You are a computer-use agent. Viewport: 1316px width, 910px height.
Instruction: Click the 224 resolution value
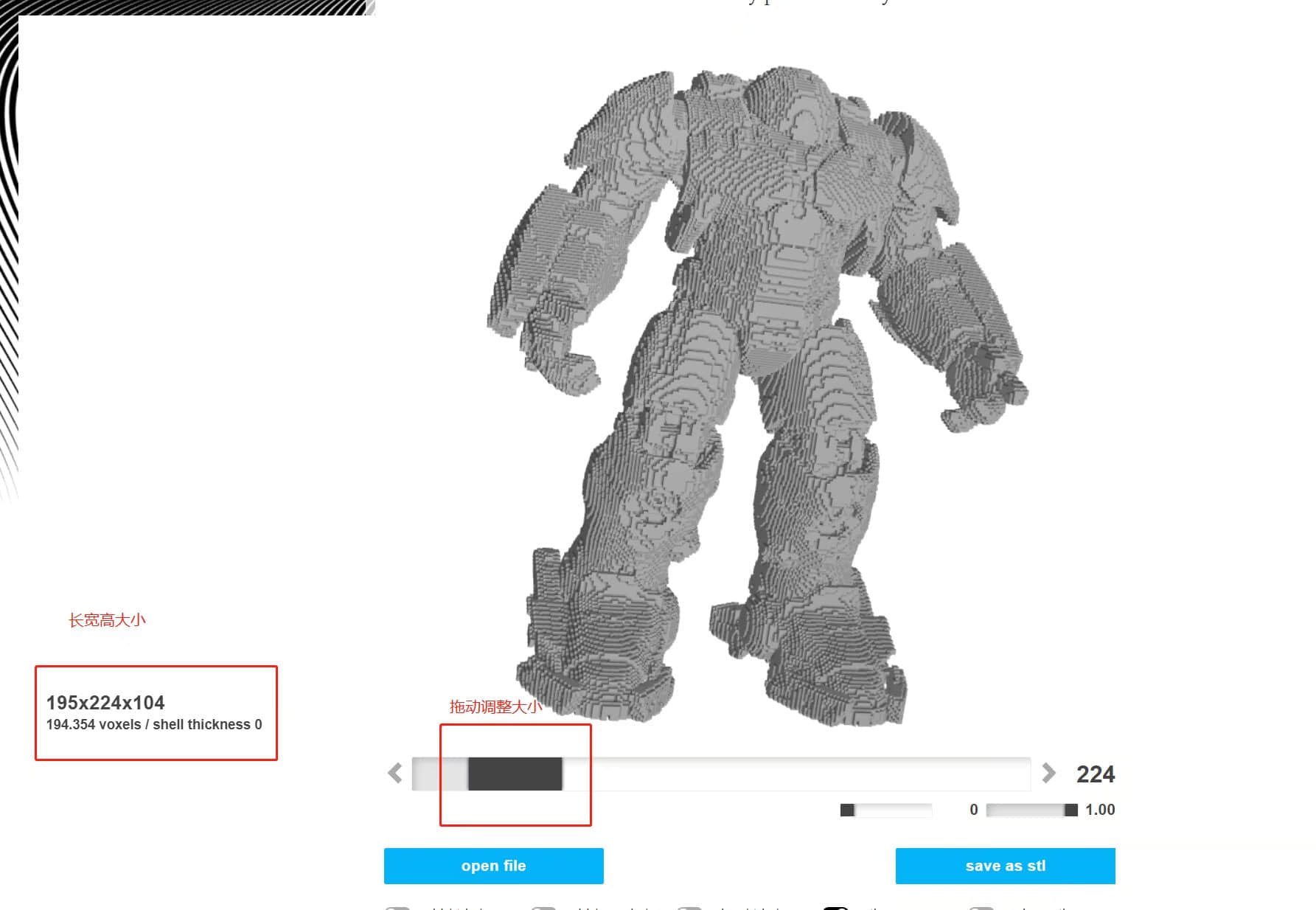pos(1096,774)
